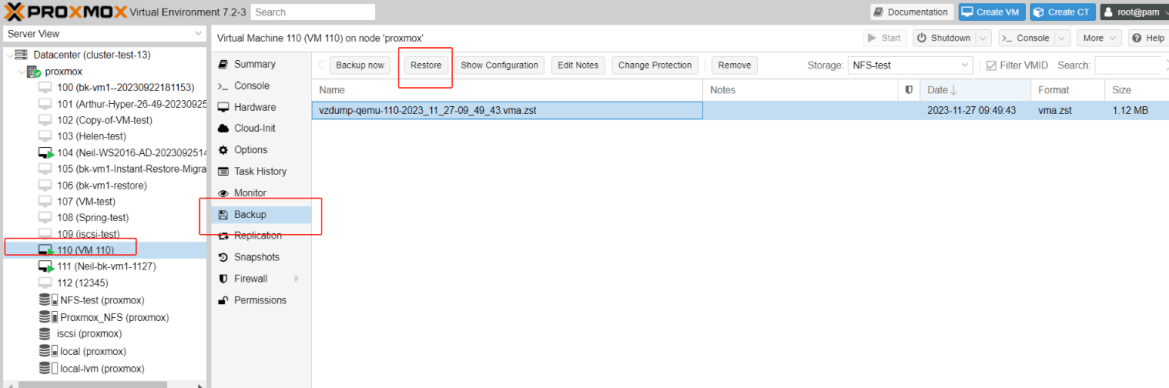Select vzdump-qemu-110 backup row
This screenshot has height=388, width=1169.
[740, 110]
